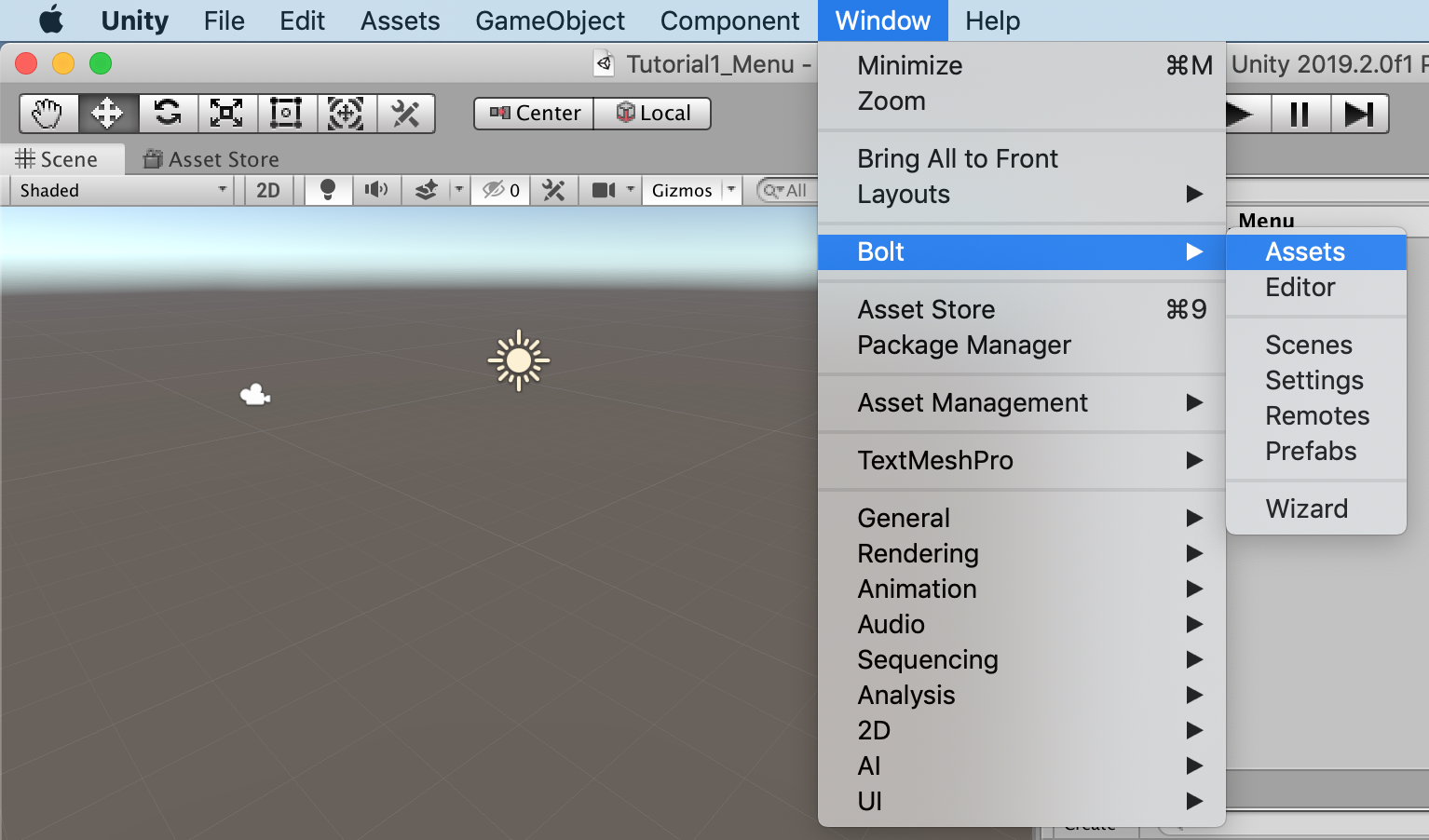Open the Unity application menu
Image resolution: width=1429 pixels, height=840 pixels.
coord(135,20)
